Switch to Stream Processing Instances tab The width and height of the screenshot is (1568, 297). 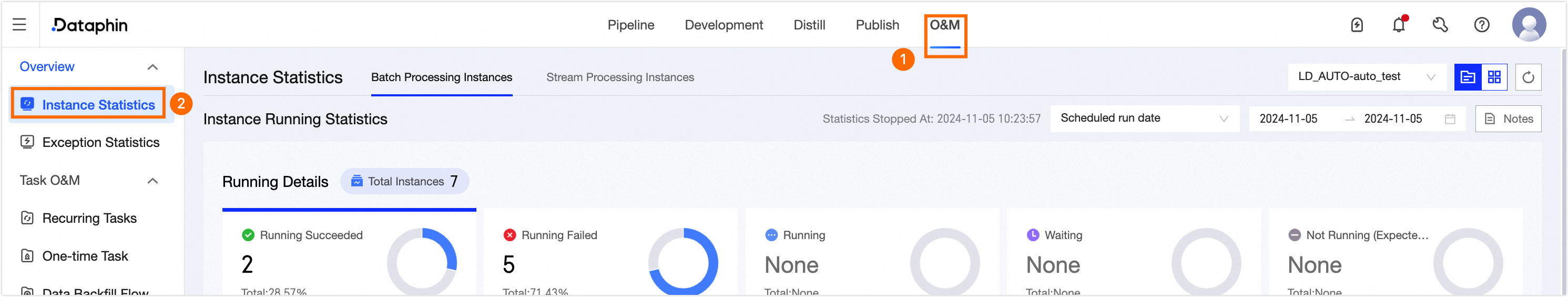(x=619, y=77)
